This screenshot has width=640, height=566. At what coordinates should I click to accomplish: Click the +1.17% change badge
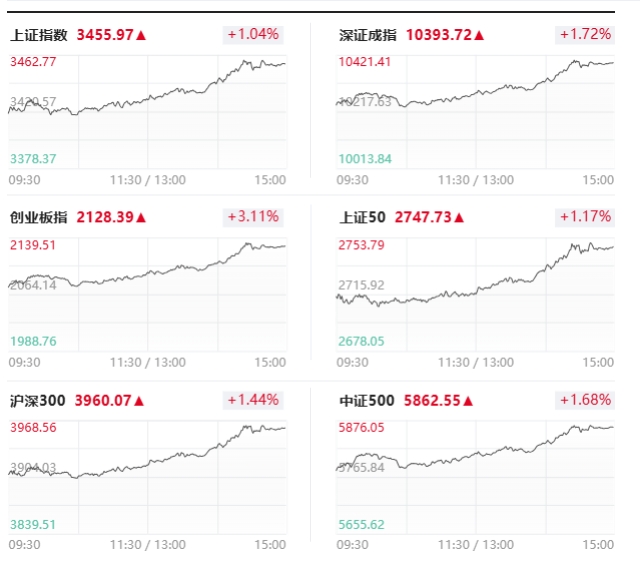click(584, 216)
